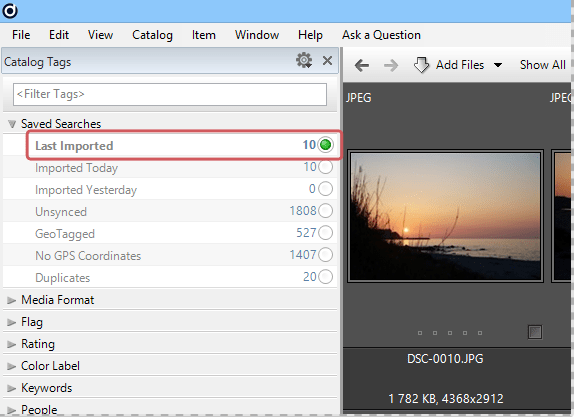The width and height of the screenshot is (575, 418).
Task: Click the gray square on DSC-0010 thumbnail
Action: click(x=535, y=332)
